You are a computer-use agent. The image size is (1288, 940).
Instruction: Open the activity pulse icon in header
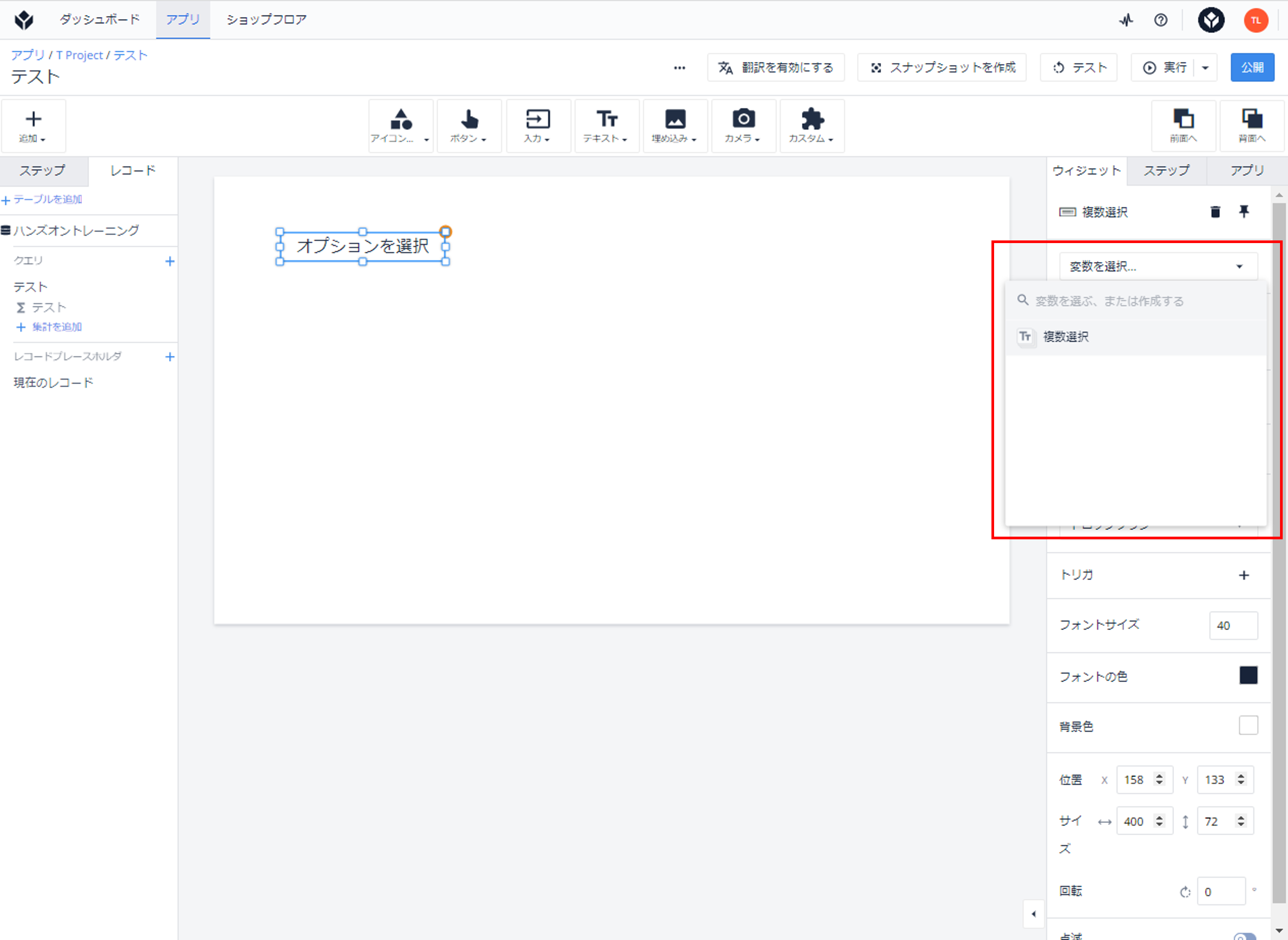tap(1126, 21)
